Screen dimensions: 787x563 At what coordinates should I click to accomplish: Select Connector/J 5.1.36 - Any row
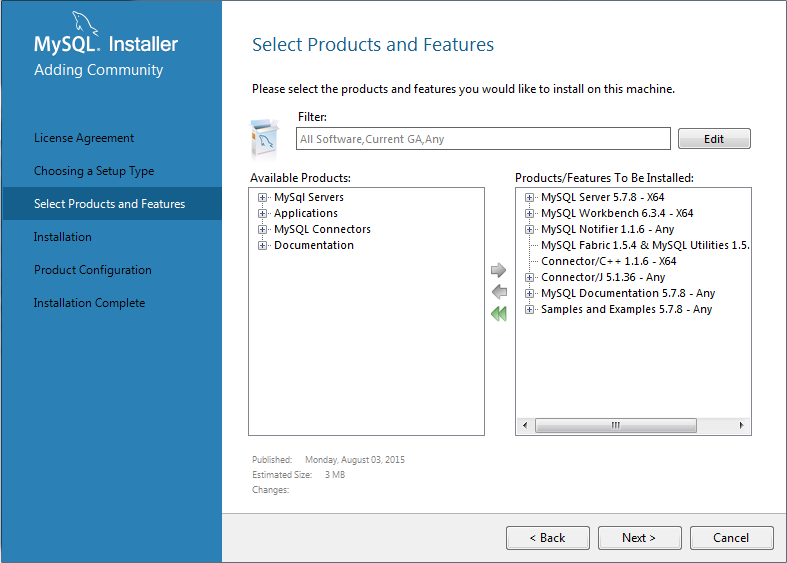point(603,277)
